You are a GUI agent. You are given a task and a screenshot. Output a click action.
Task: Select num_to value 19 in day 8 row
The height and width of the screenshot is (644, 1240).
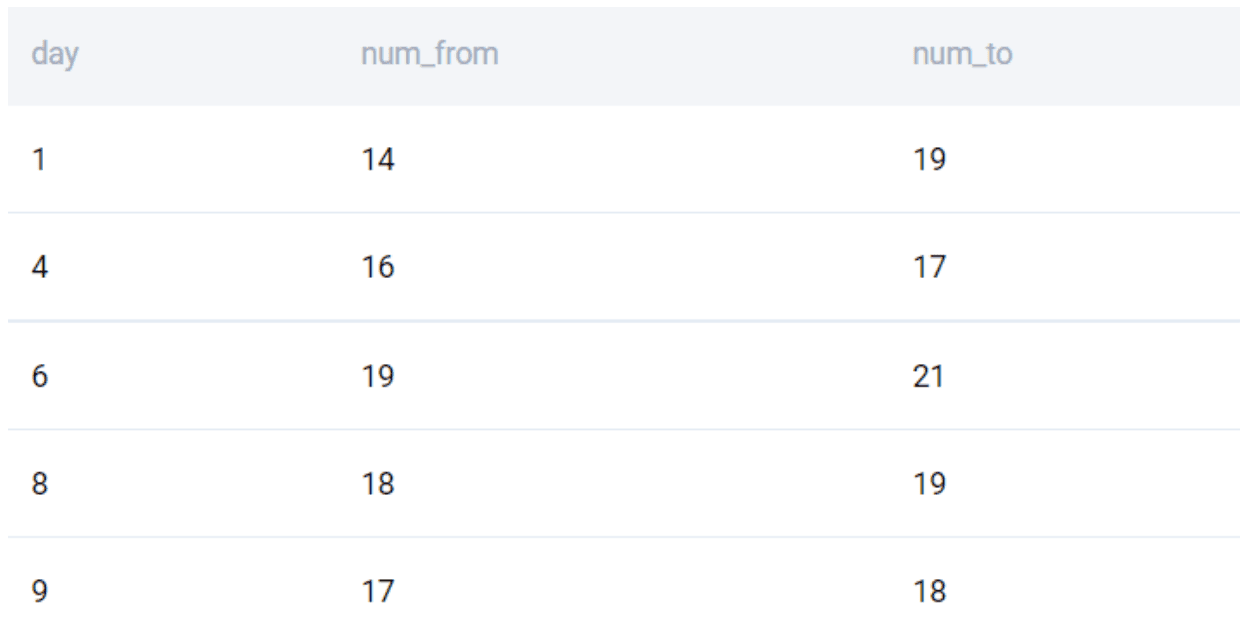click(x=929, y=485)
